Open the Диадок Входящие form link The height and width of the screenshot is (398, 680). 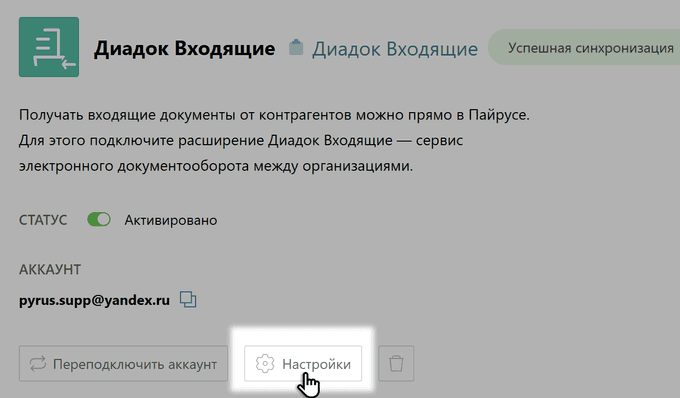(395, 49)
